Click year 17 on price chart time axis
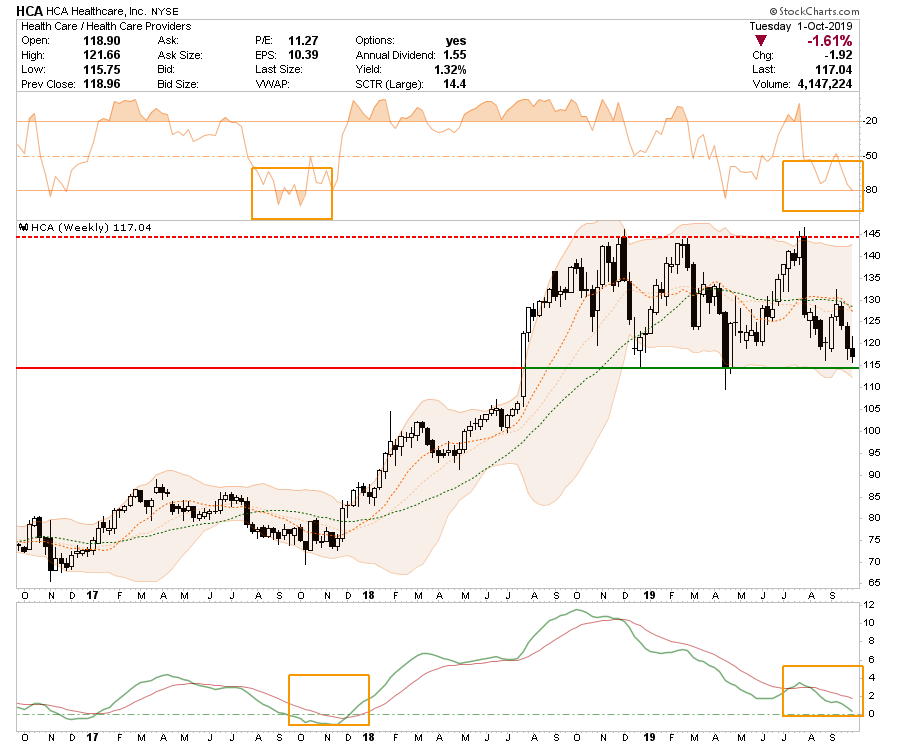This screenshot has height=746, width=900. (92, 596)
